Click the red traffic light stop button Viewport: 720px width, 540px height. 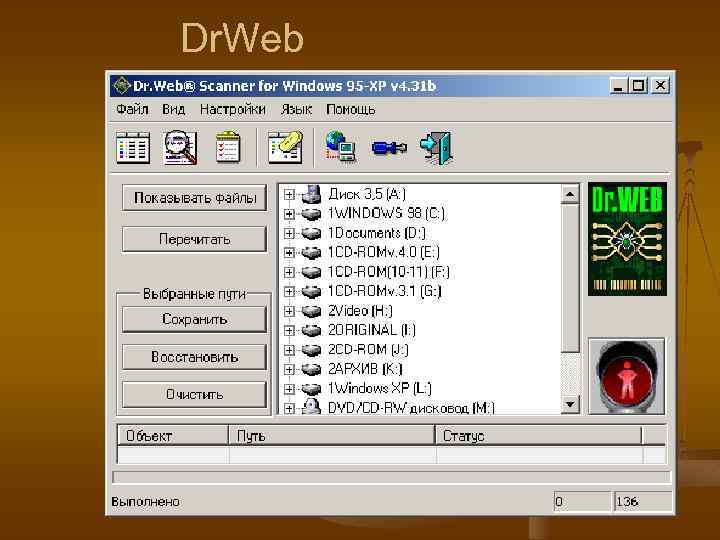tap(627, 377)
